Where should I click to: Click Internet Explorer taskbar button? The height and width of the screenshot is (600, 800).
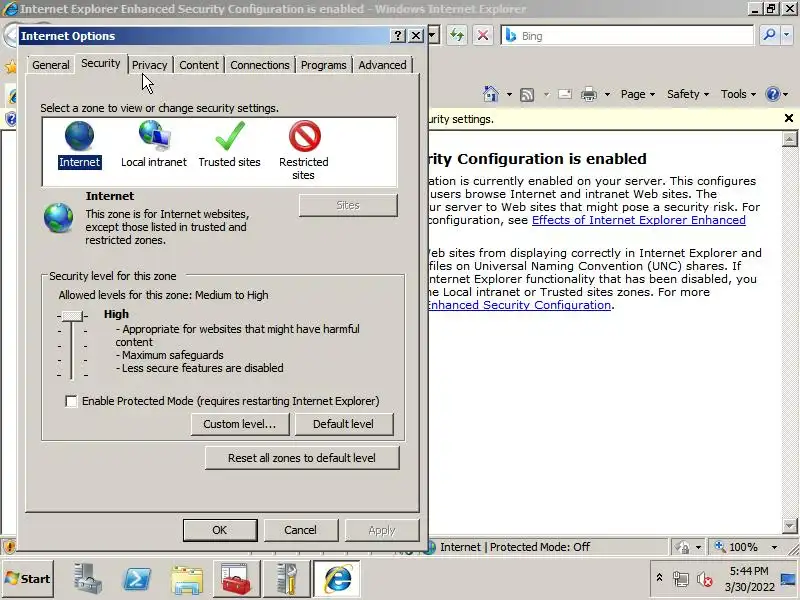click(x=337, y=579)
